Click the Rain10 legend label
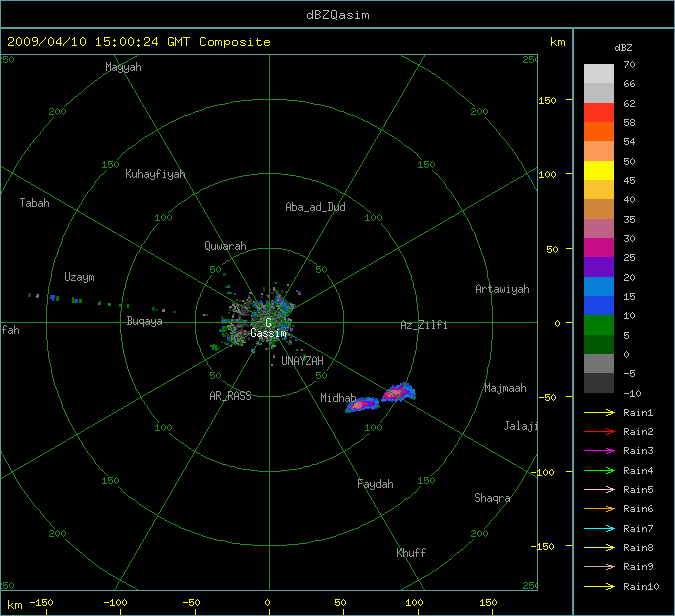675x616 pixels. 641,586
